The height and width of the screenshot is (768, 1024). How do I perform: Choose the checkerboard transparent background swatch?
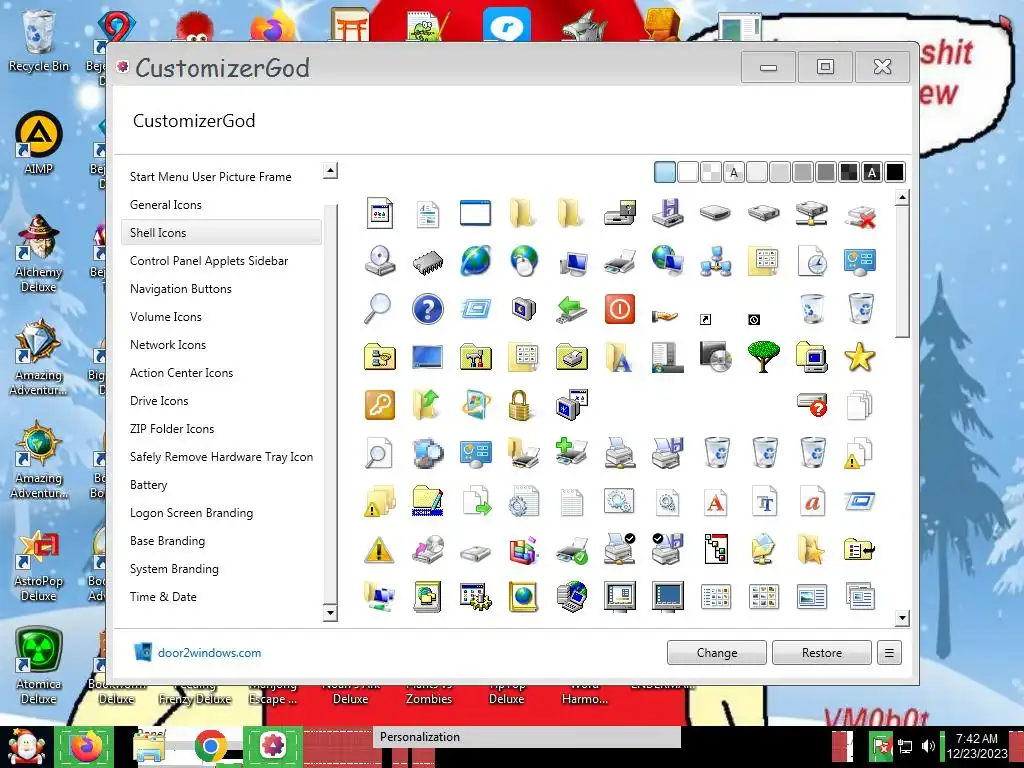[x=711, y=172]
